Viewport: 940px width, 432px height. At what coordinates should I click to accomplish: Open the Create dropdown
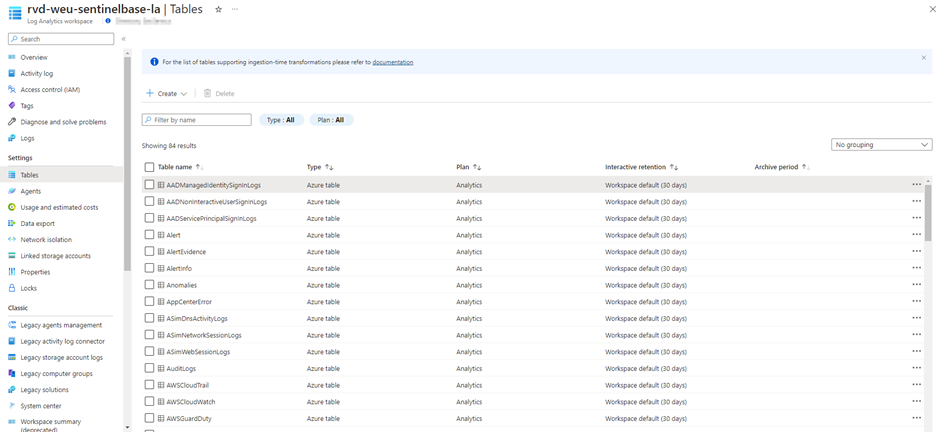click(167, 93)
